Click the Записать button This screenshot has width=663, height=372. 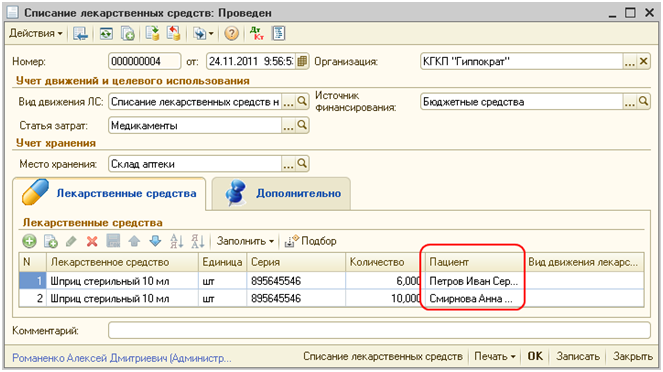point(578,356)
